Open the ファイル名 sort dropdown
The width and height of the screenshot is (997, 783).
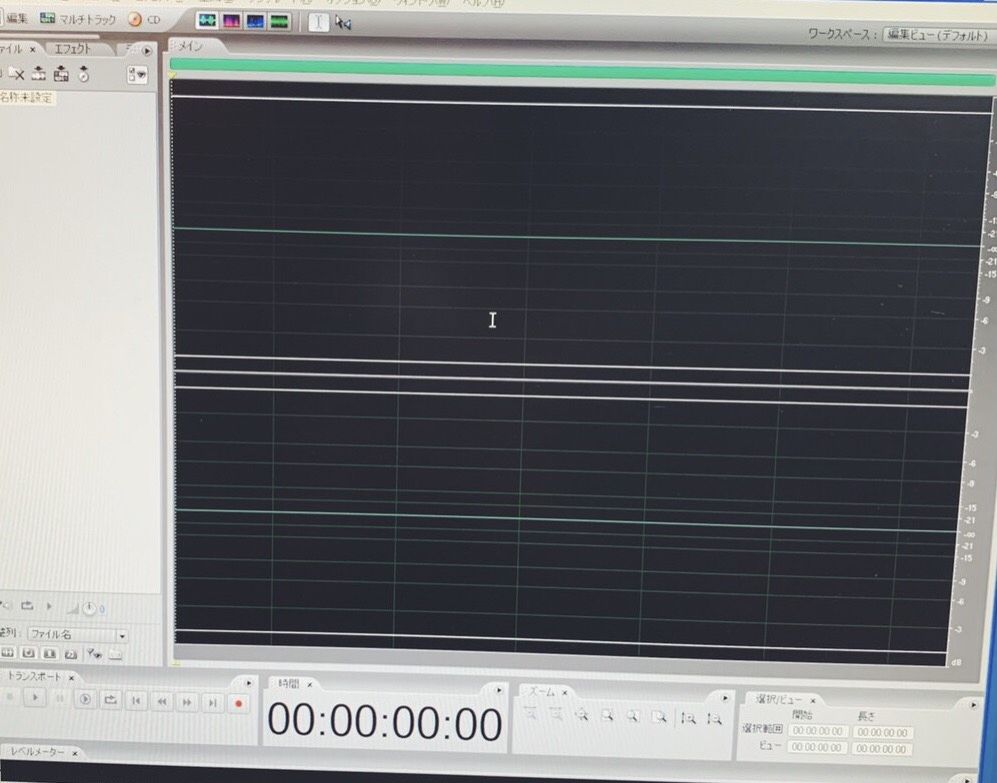click(122, 635)
